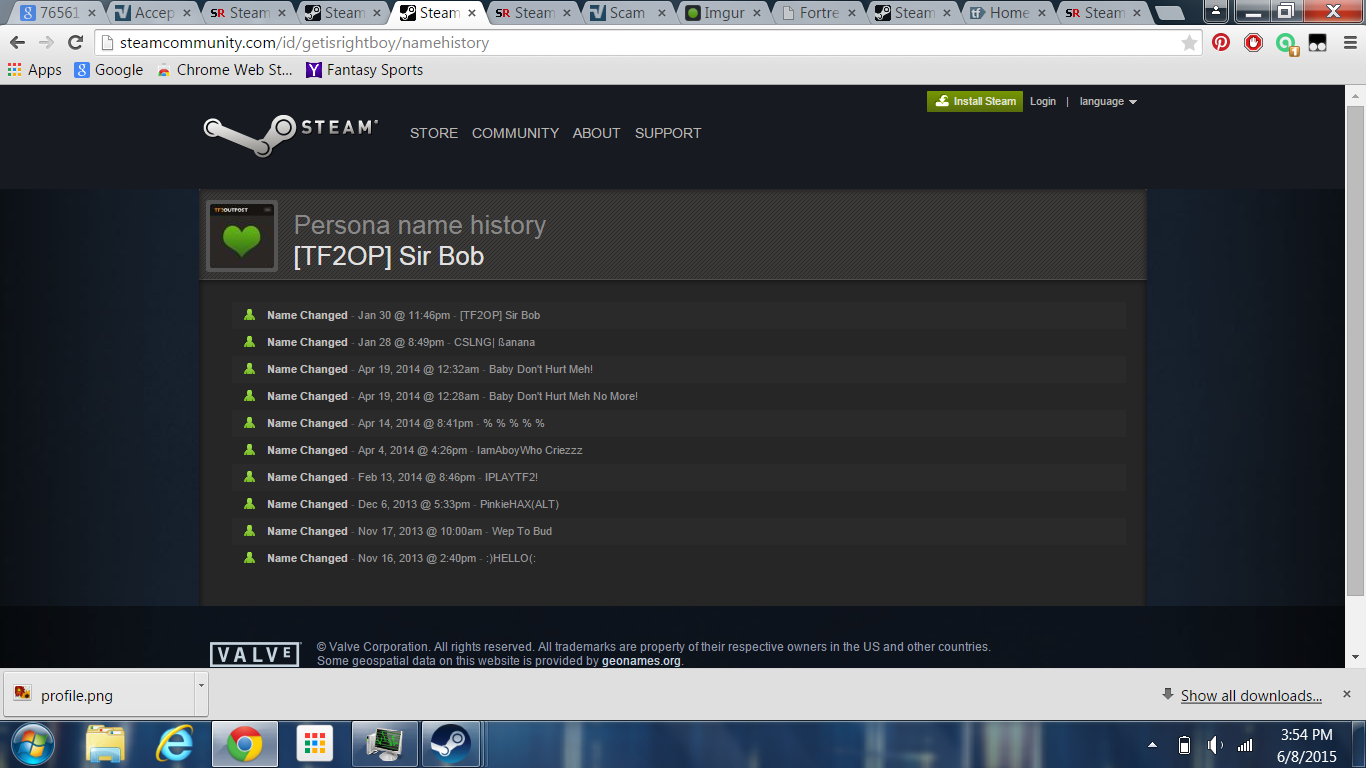Click the CSLNG| ßanana name entry

pyautogui.click(x=494, y=342)
